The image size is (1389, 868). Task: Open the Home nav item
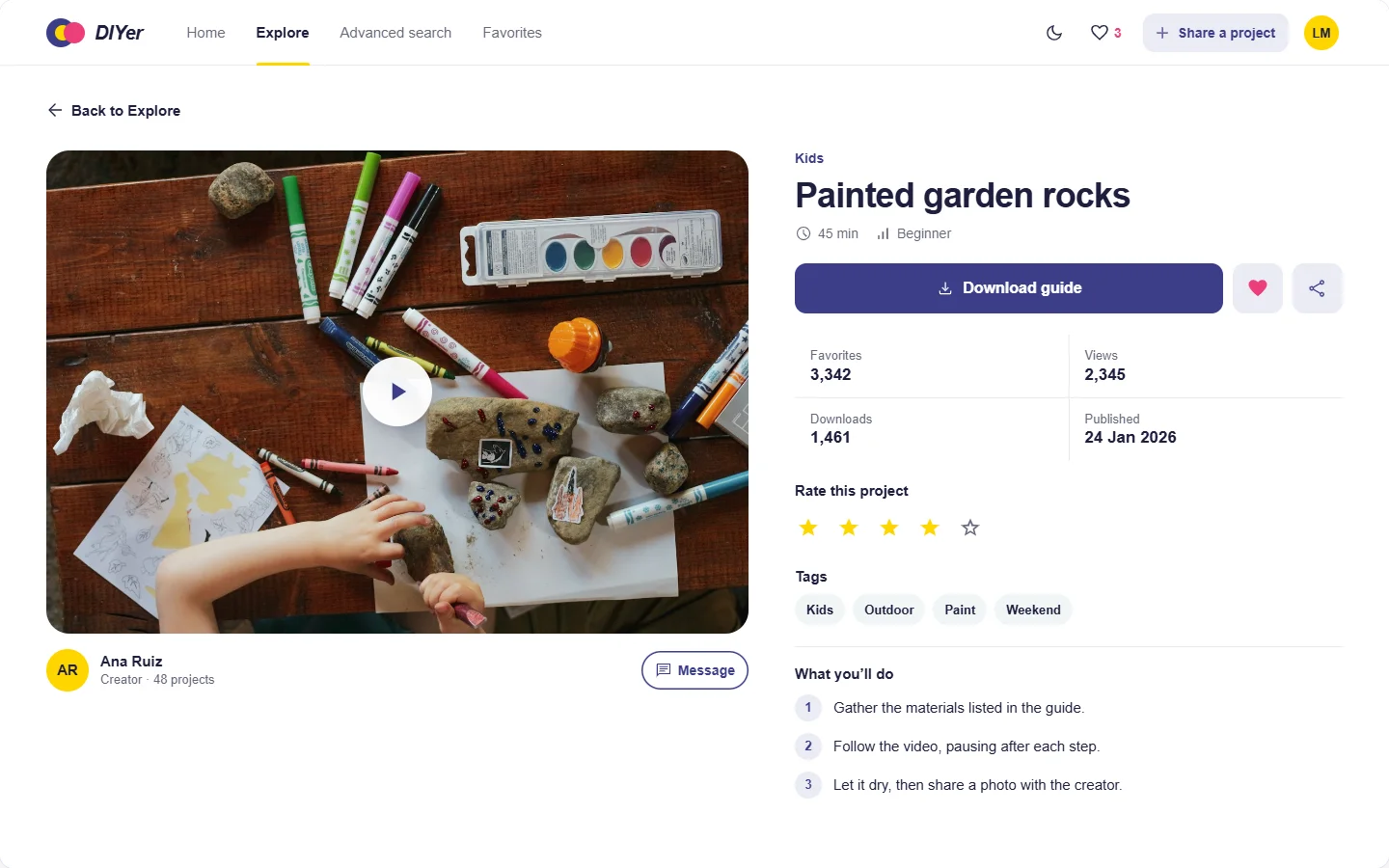205,33
